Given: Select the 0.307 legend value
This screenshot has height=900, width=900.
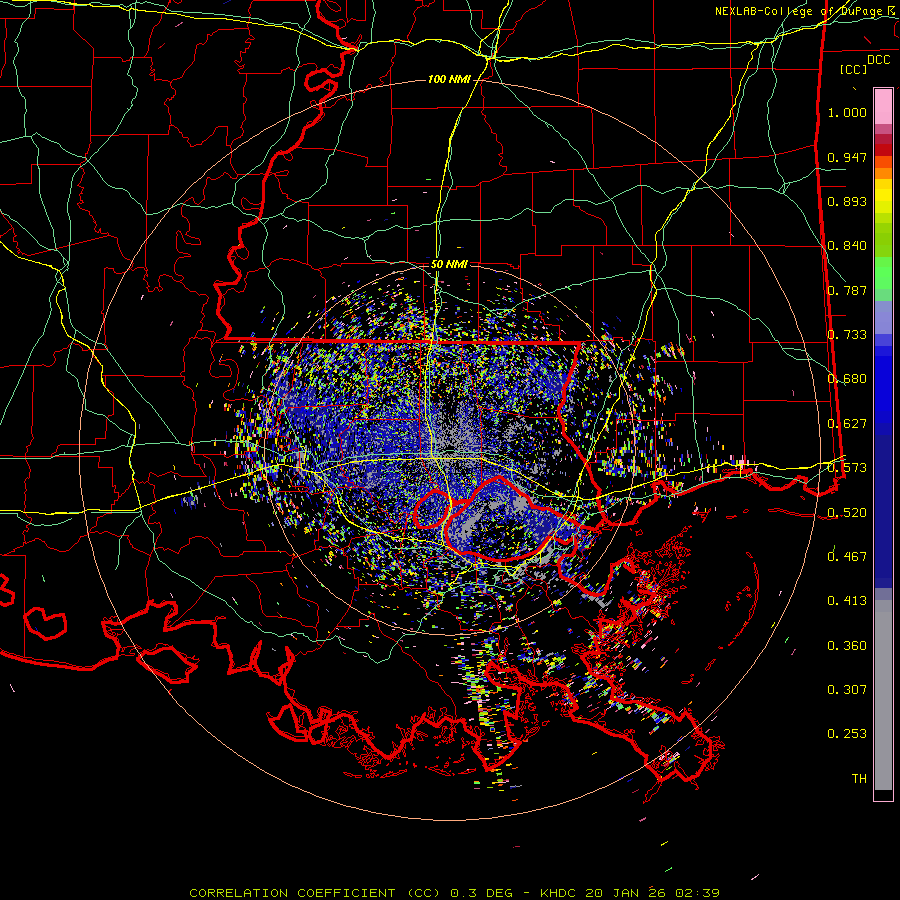Looking at the screenshot, I should (847, 689).
